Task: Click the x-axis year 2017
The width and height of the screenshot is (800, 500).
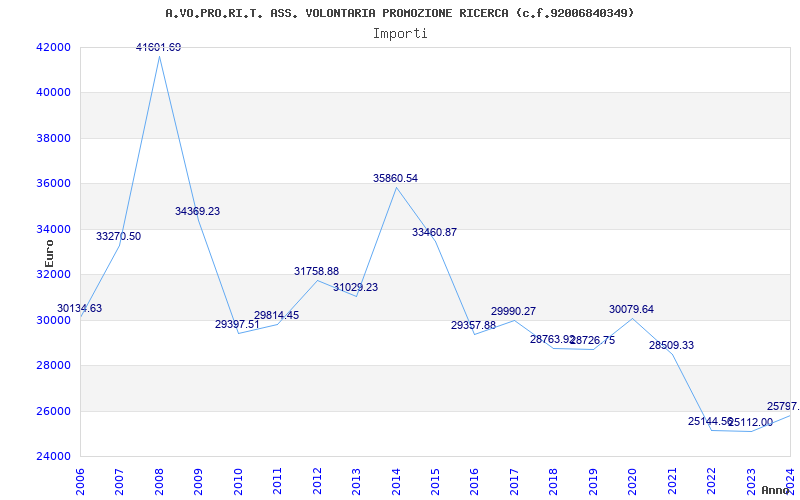Action: coord(514,481)
